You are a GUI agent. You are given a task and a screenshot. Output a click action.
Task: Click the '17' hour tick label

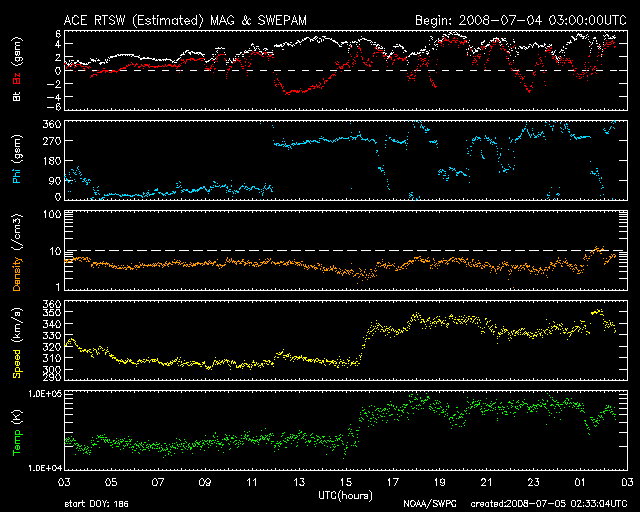point(393,483)
